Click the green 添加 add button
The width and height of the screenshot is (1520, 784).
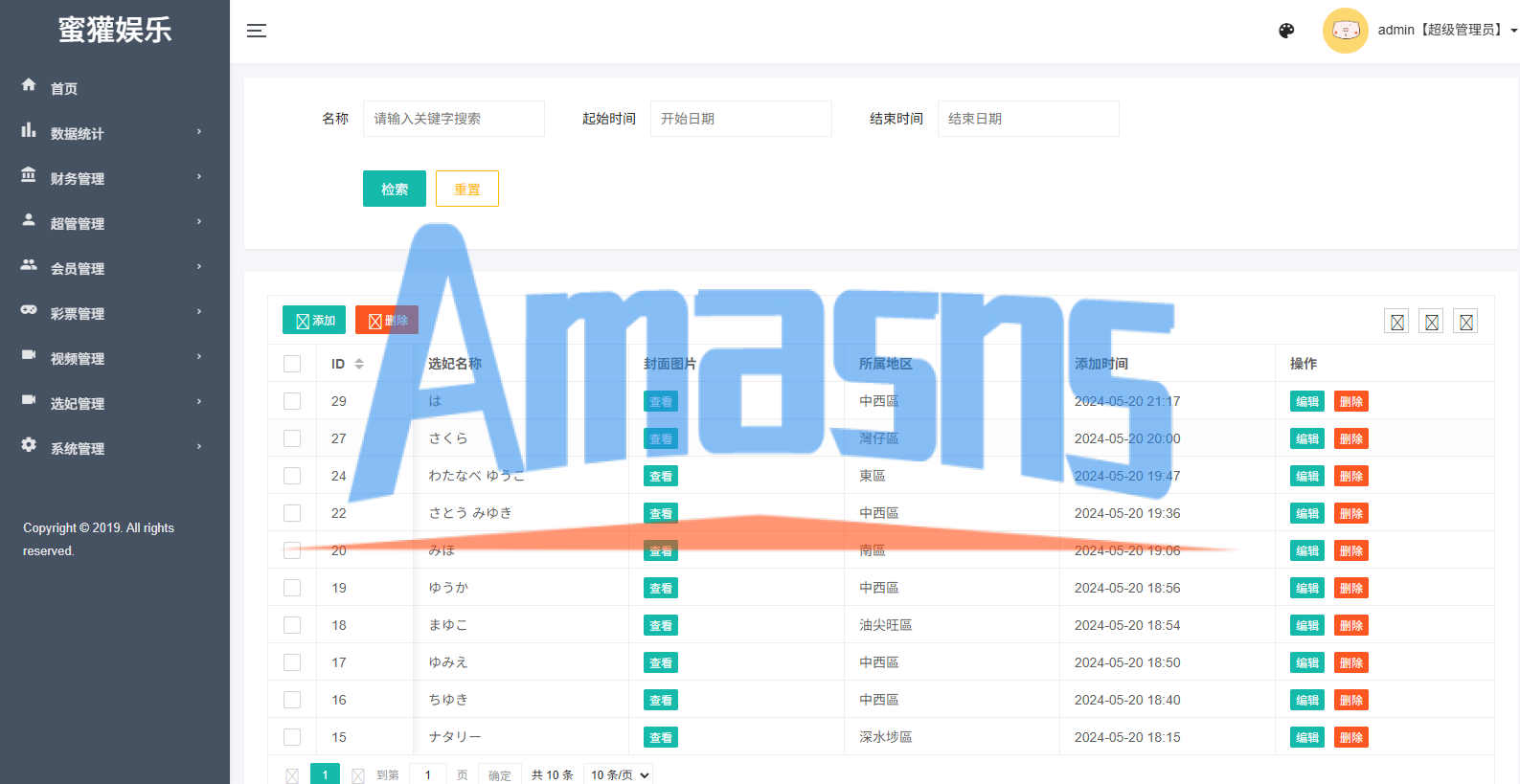pyautogui.click(x=314, y=320)
